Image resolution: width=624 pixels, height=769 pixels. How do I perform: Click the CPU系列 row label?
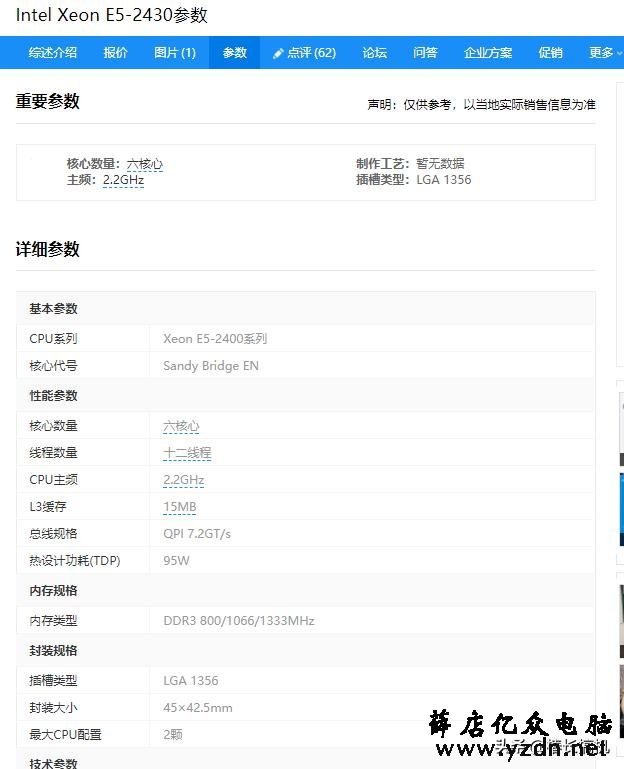tap(53, 339)
